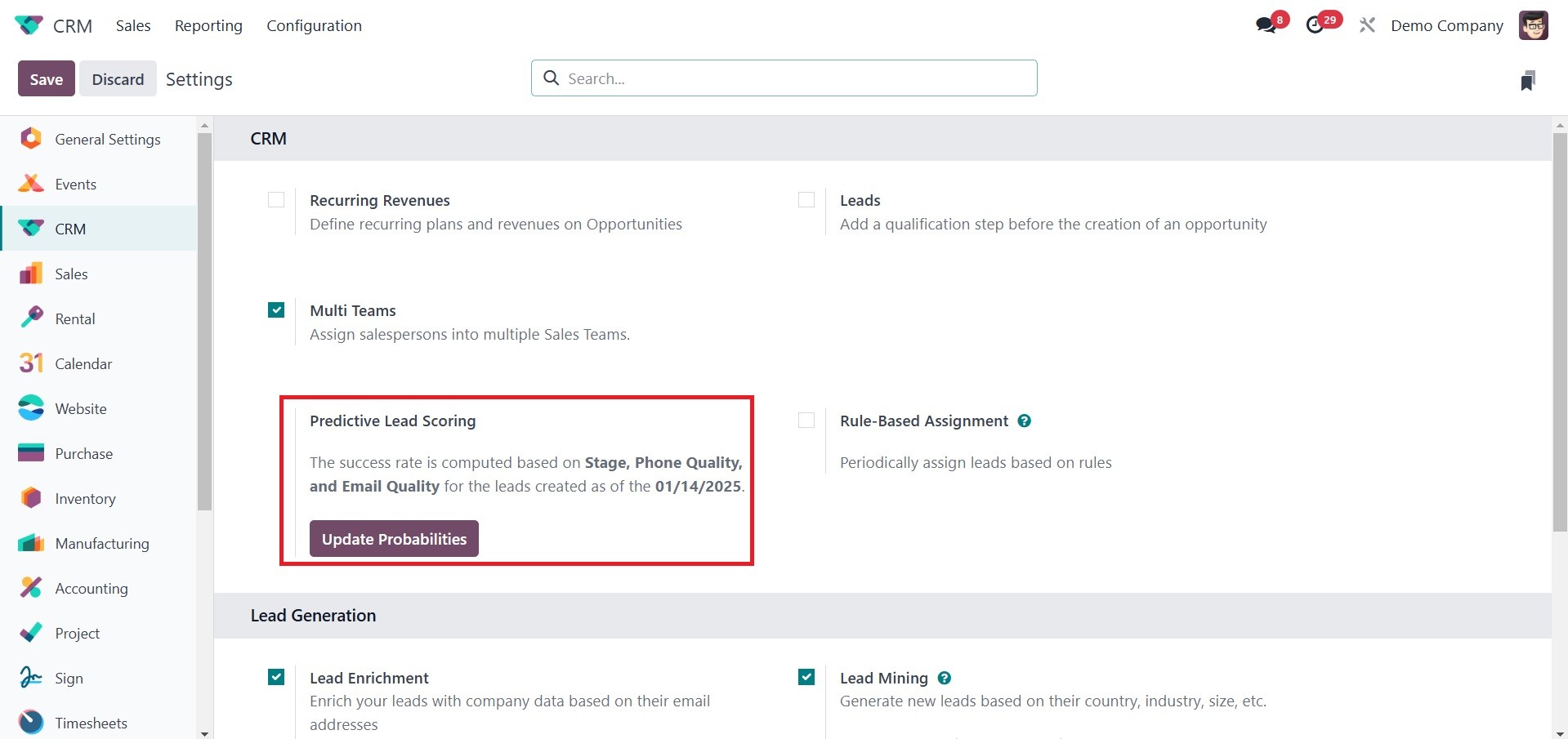Open the Sales menu

click(x=133, y=25)
